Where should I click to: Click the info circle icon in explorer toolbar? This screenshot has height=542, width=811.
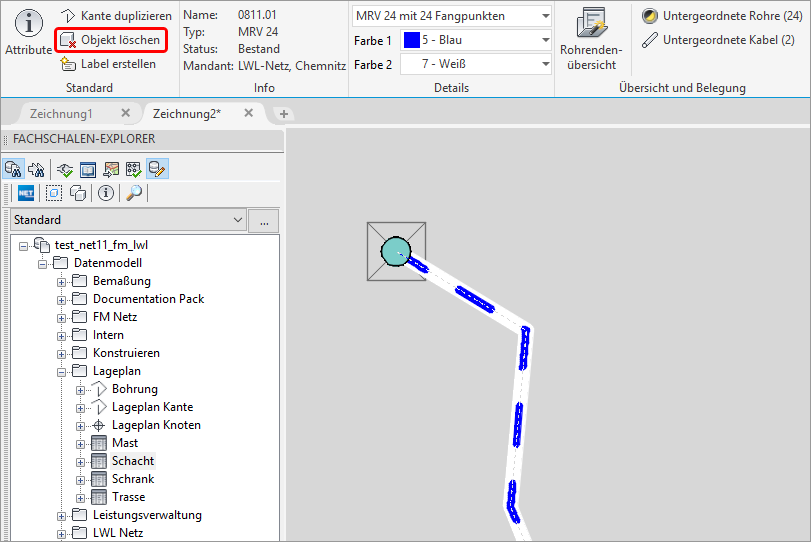tap(106, 193)
